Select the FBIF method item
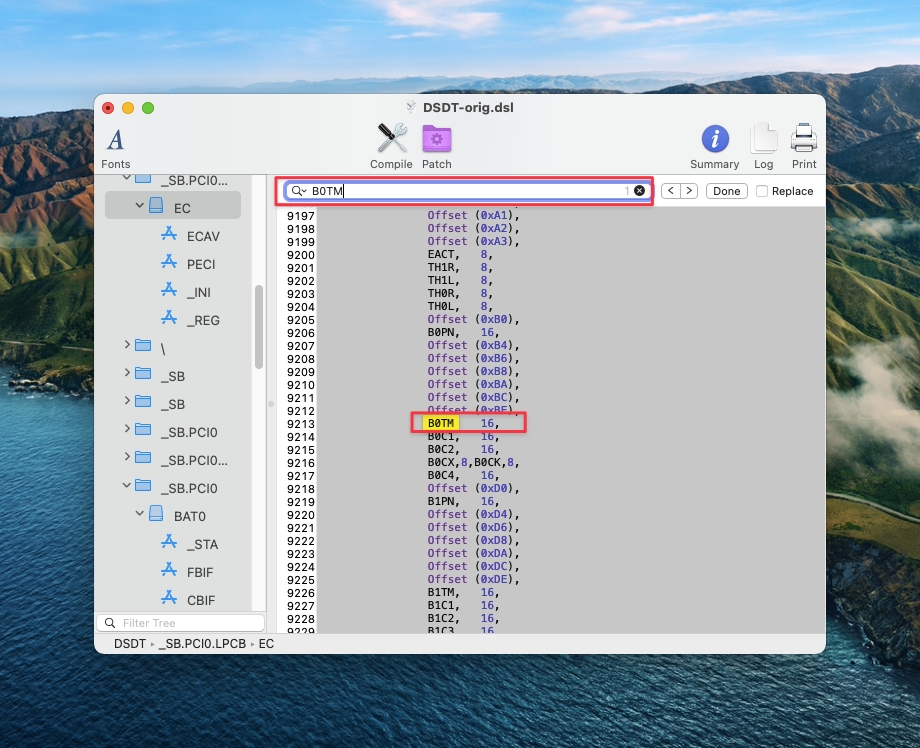The height and width of the screenshot is (748, 920). (201, 572)
